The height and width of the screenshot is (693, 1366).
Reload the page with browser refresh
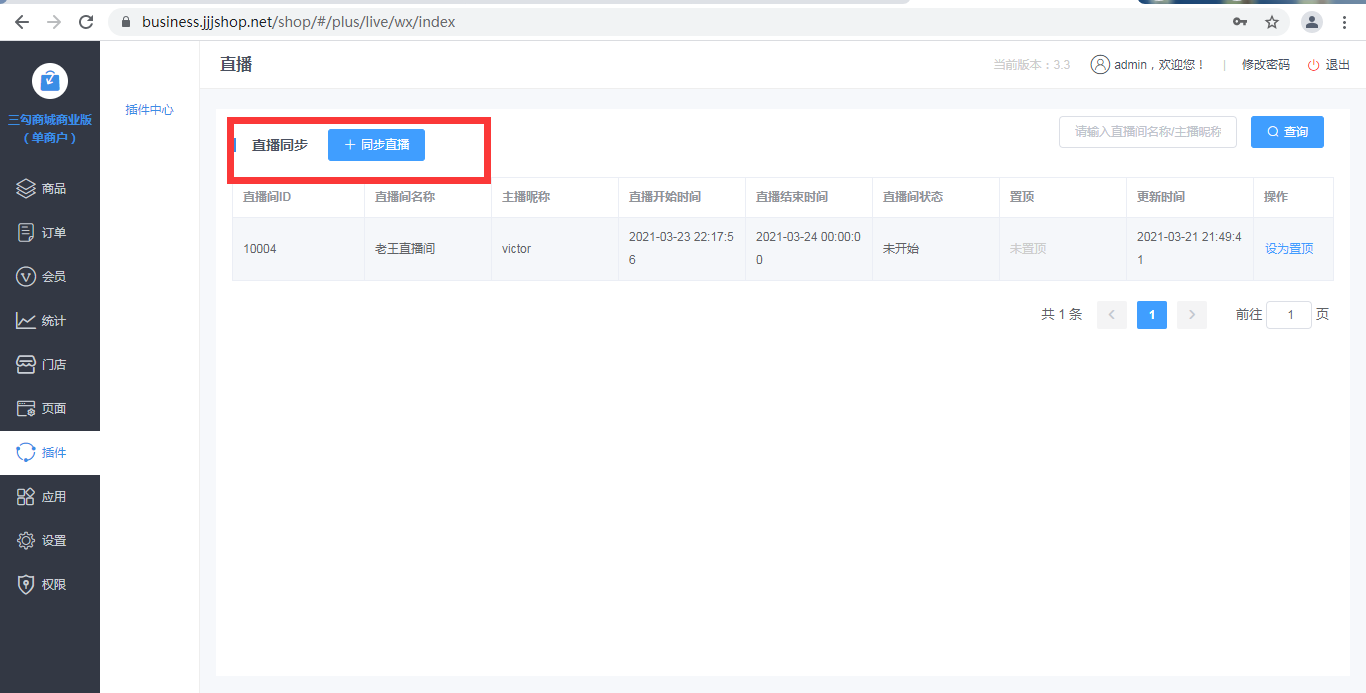pos(86,22)
